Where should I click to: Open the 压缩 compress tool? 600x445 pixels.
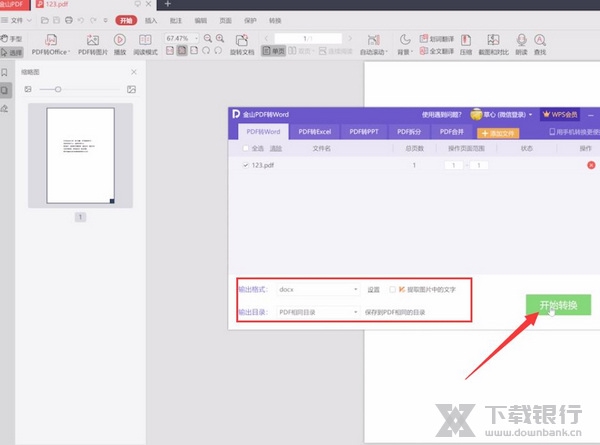(466, 45)
